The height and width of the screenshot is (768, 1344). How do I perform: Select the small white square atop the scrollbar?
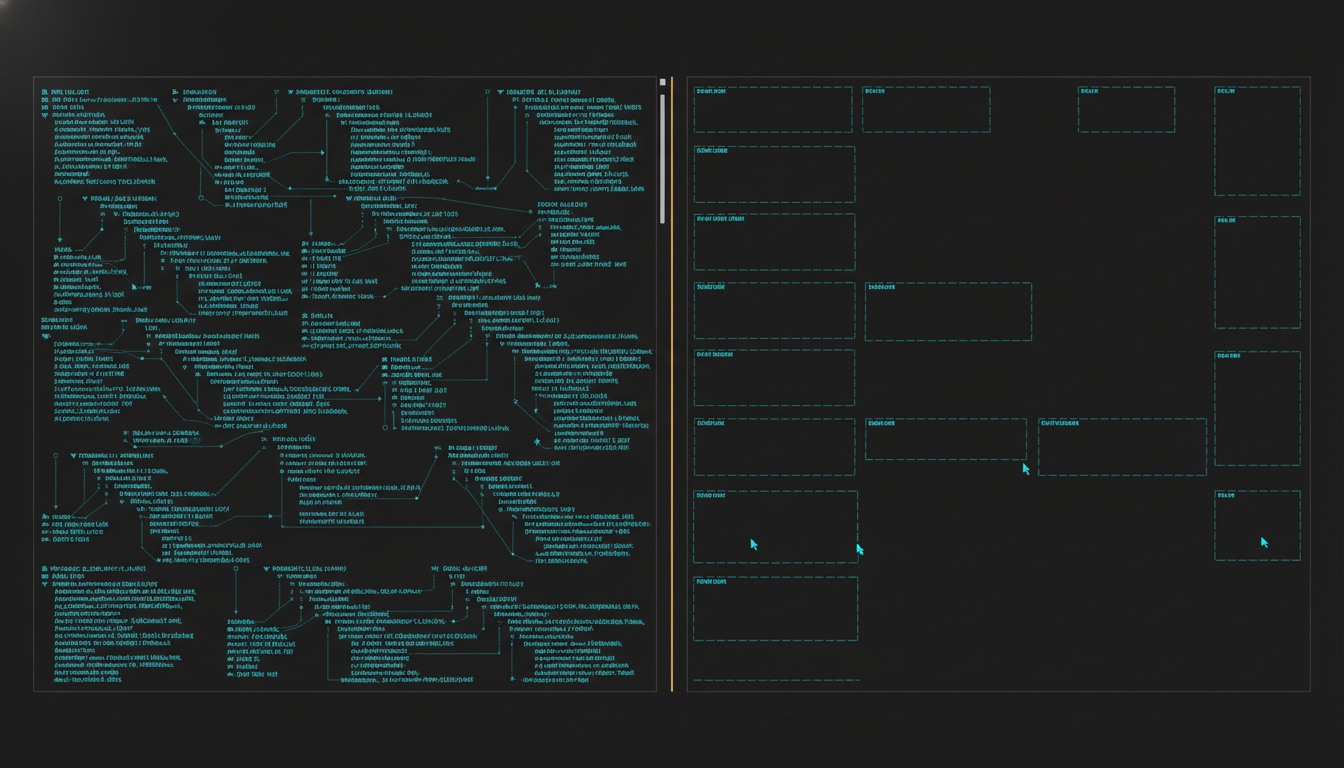click(662, 82)
